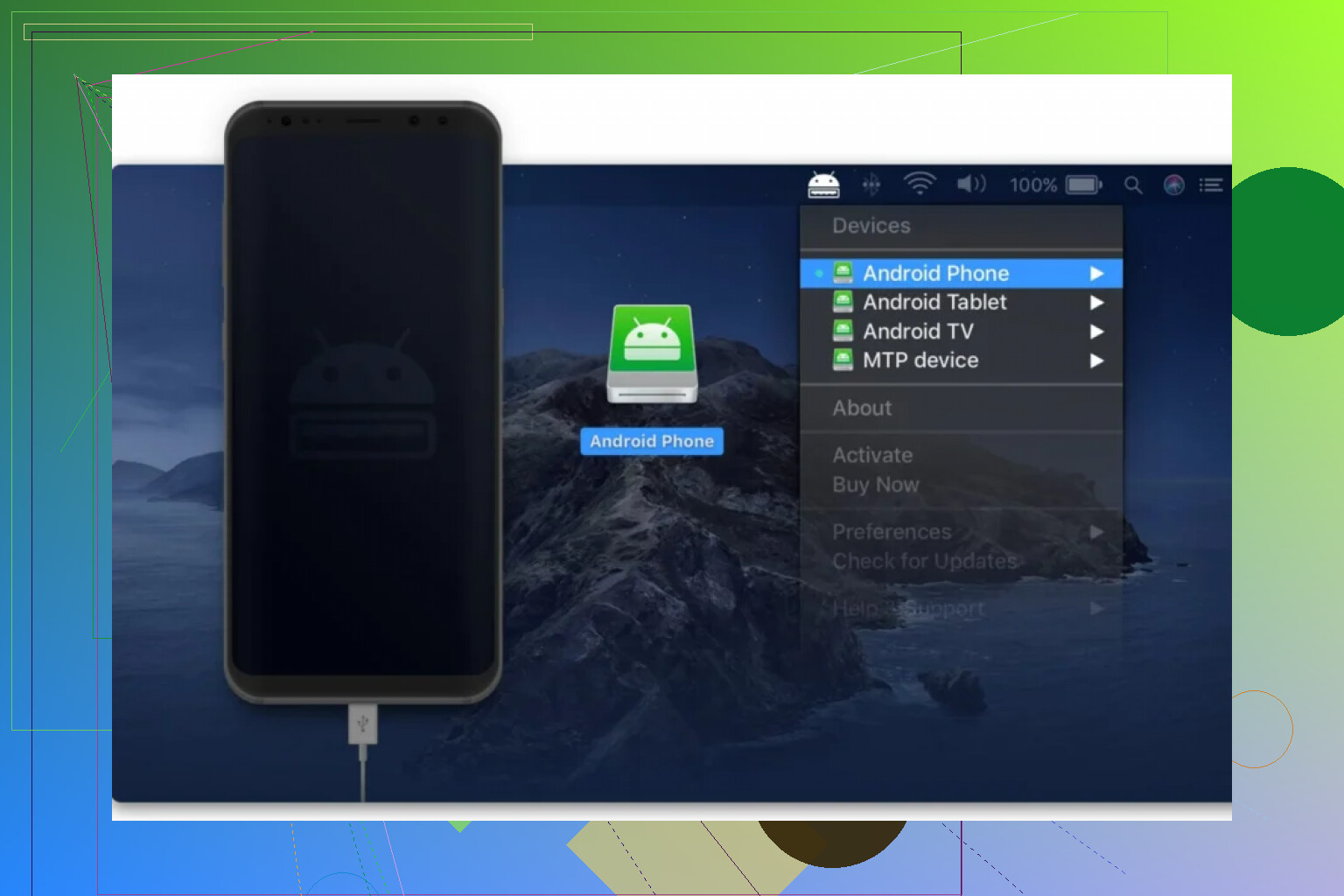Click the phone screen with Android logo
Viewport: 1344px width, 896px height.
pyautogui.click(x=363, y=404)
